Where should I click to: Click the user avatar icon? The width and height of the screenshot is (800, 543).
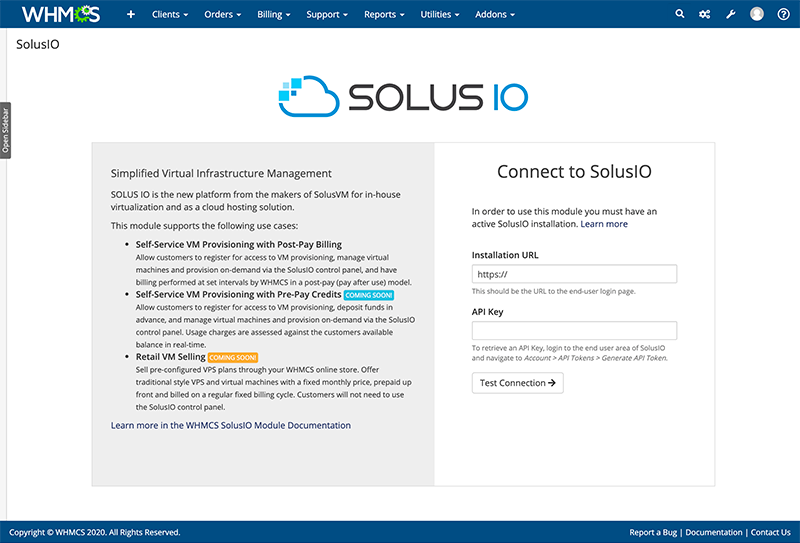[756, 15]
